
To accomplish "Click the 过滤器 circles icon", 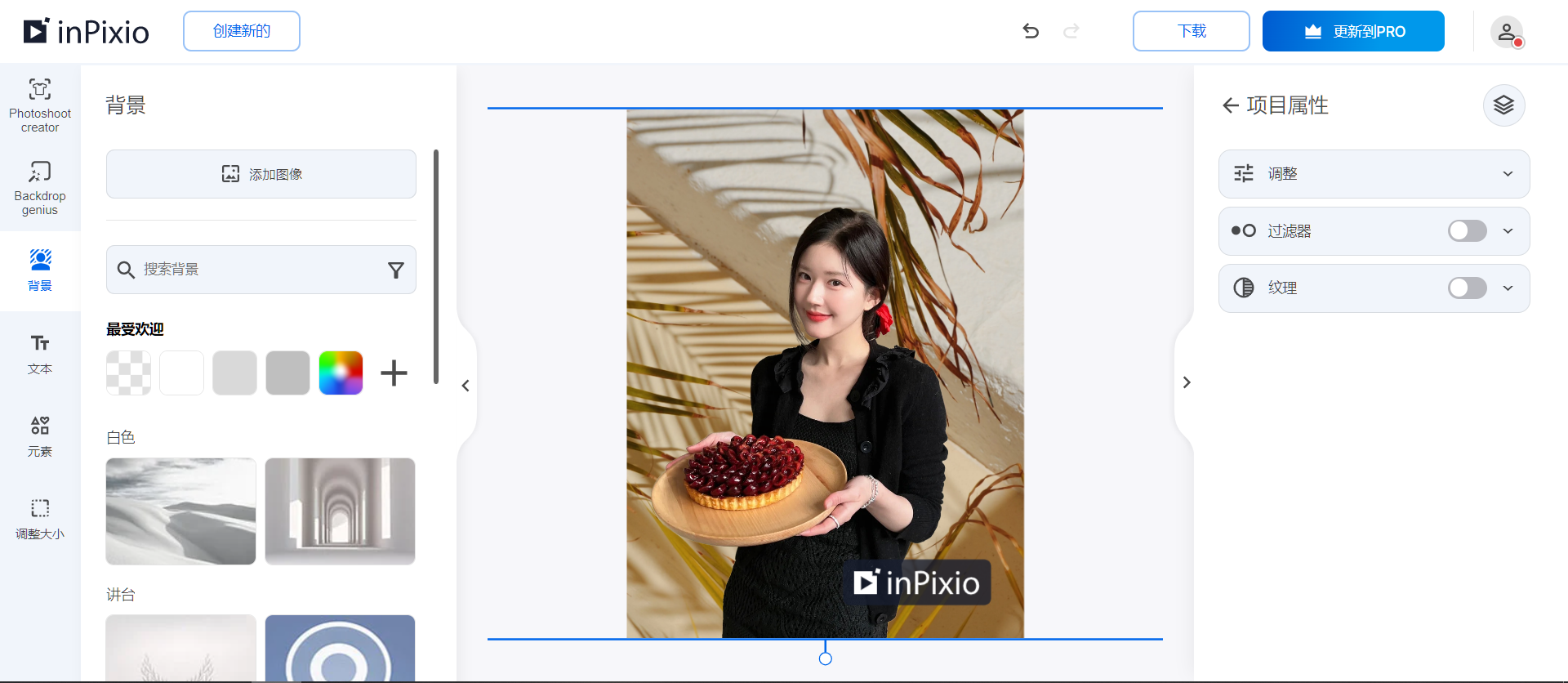I will point(1244,231).
